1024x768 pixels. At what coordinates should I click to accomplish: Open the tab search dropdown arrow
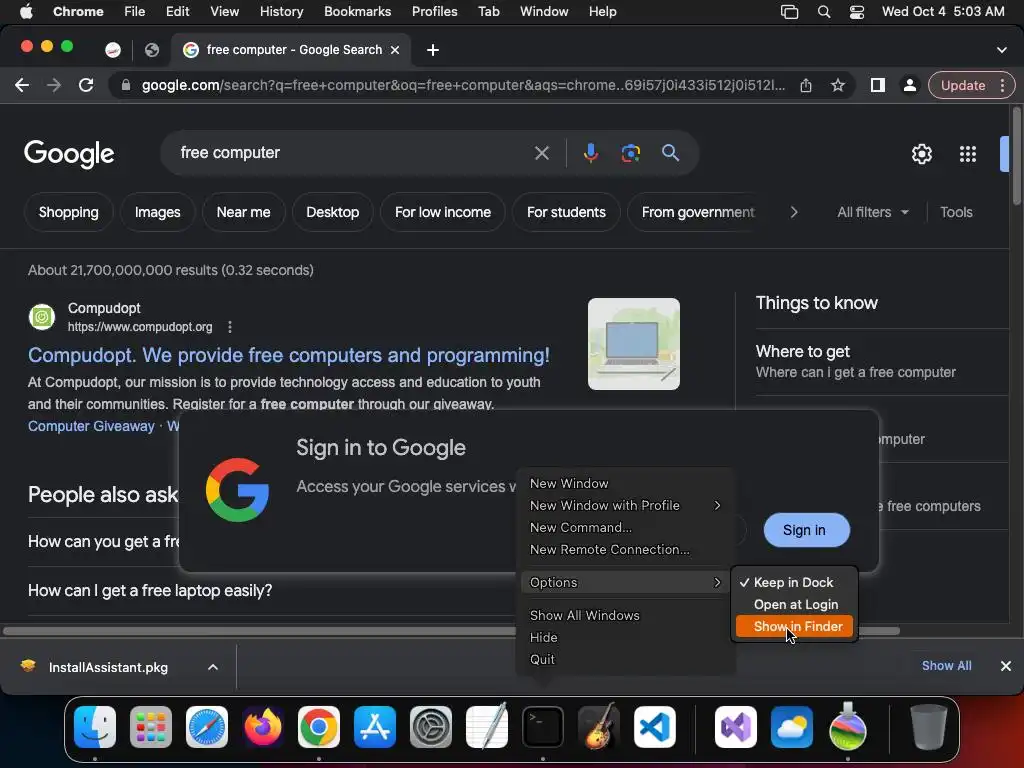[1001, 50]
